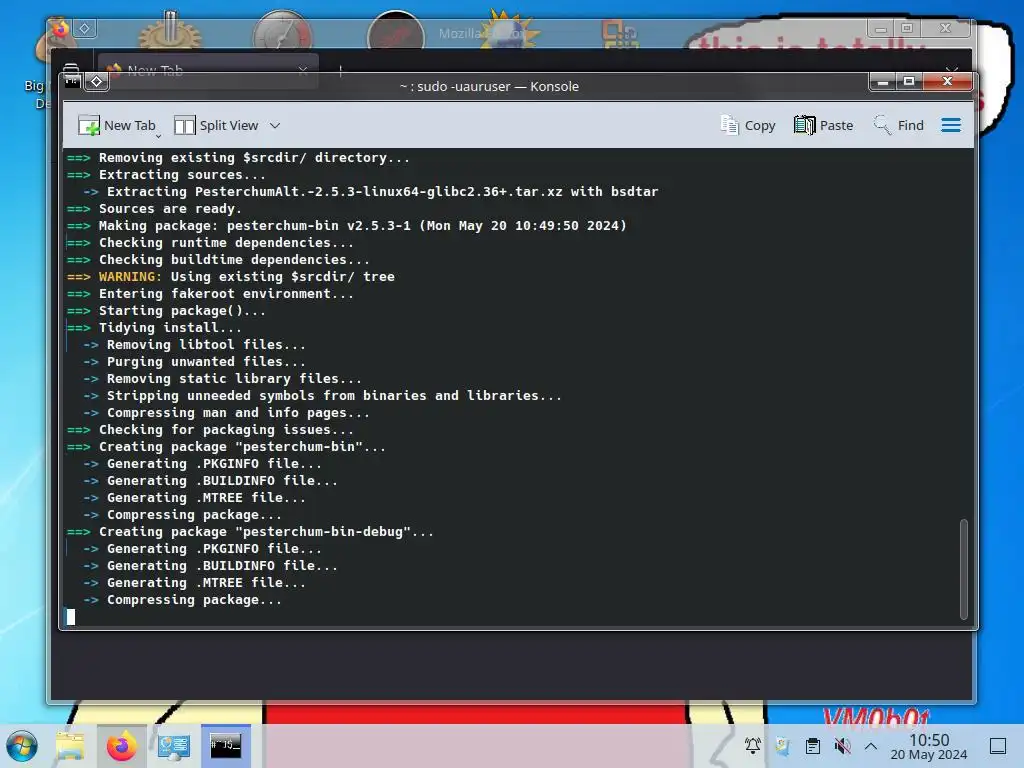The height and width of the screenshot is (768, 1024).
Task: Maximize the Mozilla Firefox window
Action: (x=906, y=29)
